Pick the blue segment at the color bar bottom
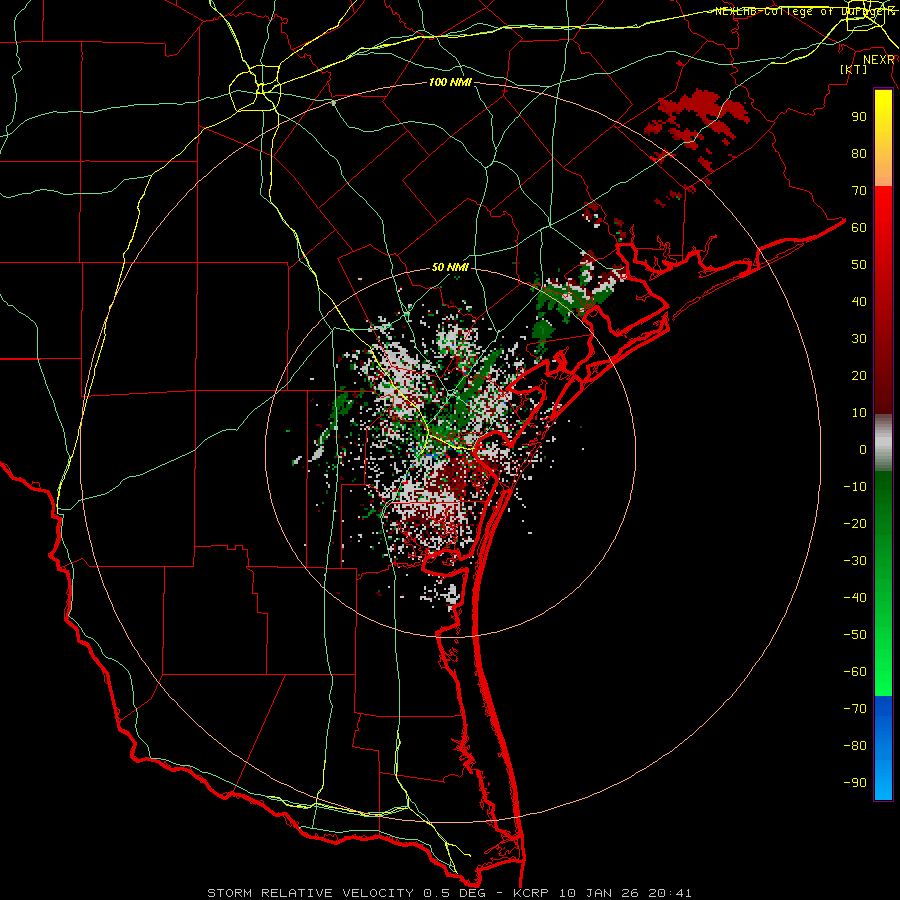The height and width of the screenshot is (900, 900). click(883, 748)
